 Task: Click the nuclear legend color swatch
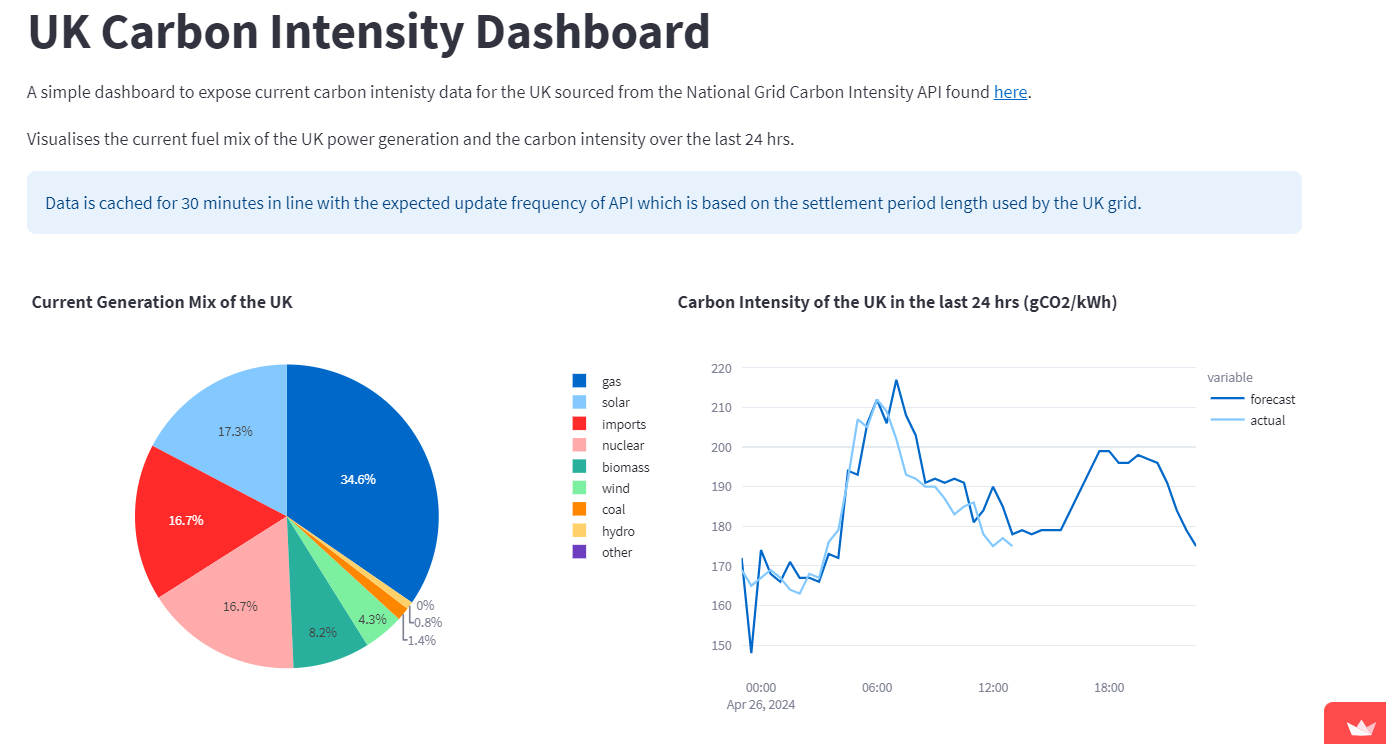click(579, 445)
